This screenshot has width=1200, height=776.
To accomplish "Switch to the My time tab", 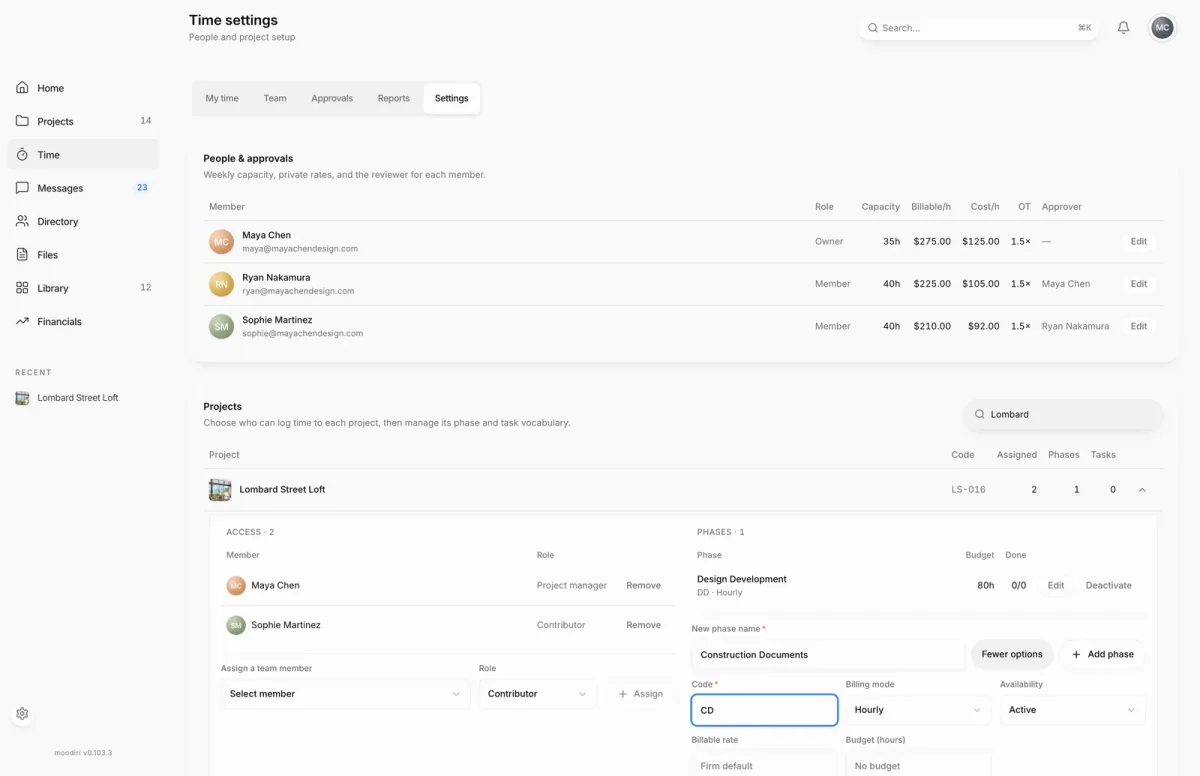I will point(222,99).
